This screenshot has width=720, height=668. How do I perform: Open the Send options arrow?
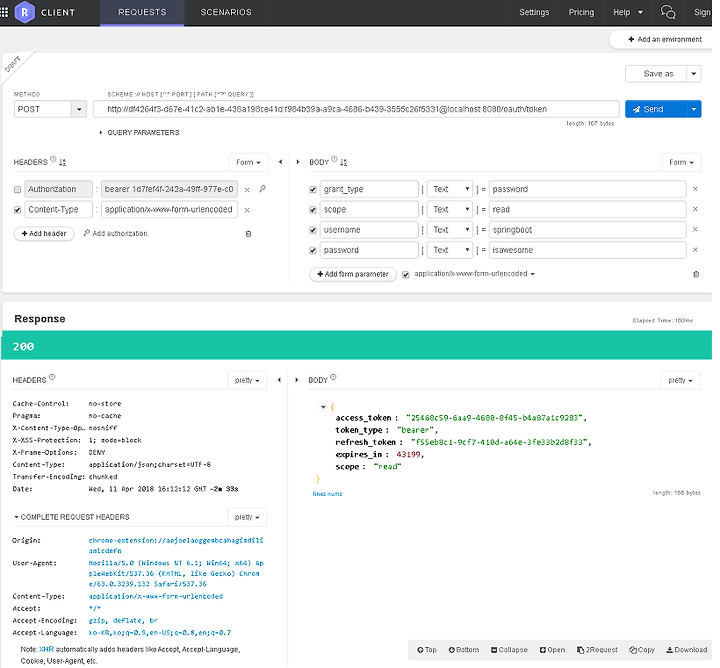click(694, 109)
